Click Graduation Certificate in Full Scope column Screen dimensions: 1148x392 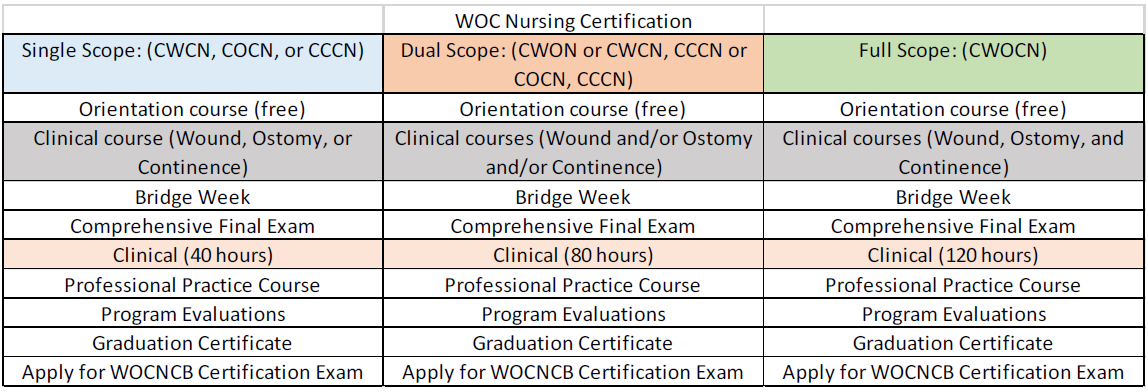[955, 342]
